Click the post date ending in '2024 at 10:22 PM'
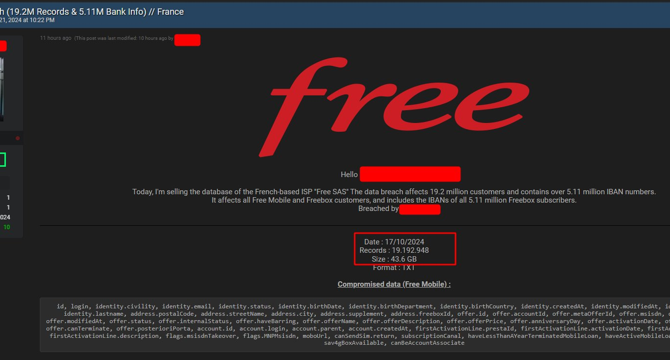The image size is (670, 360). [27, 20]
